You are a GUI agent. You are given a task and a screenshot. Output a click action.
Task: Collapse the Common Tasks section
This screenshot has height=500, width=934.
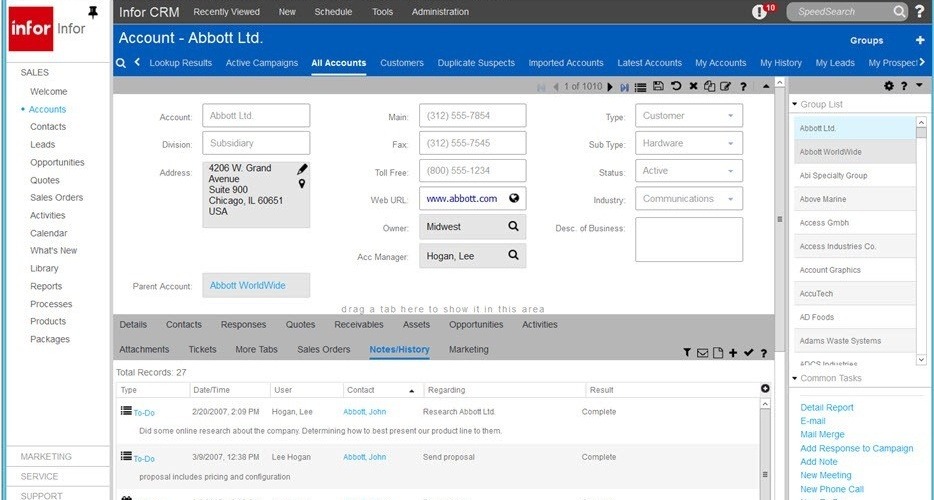coord(795,378)
